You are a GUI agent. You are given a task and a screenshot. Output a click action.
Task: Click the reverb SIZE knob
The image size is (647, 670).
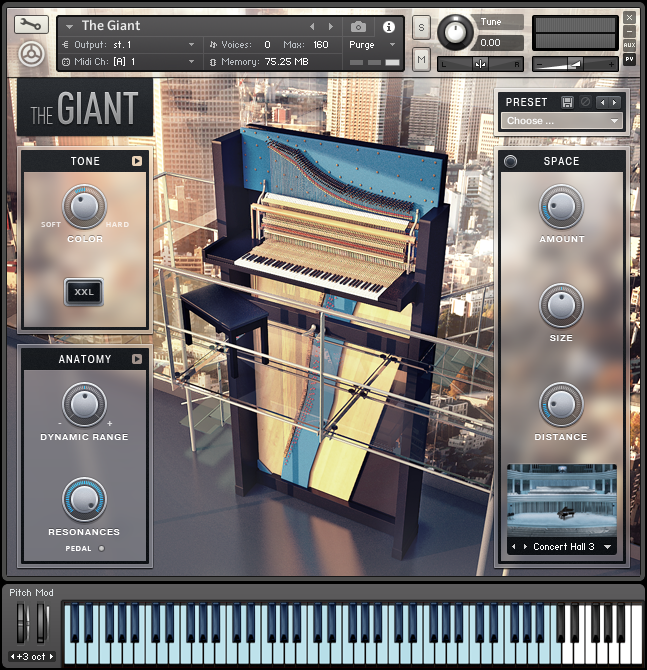click(x=561, y=306)
